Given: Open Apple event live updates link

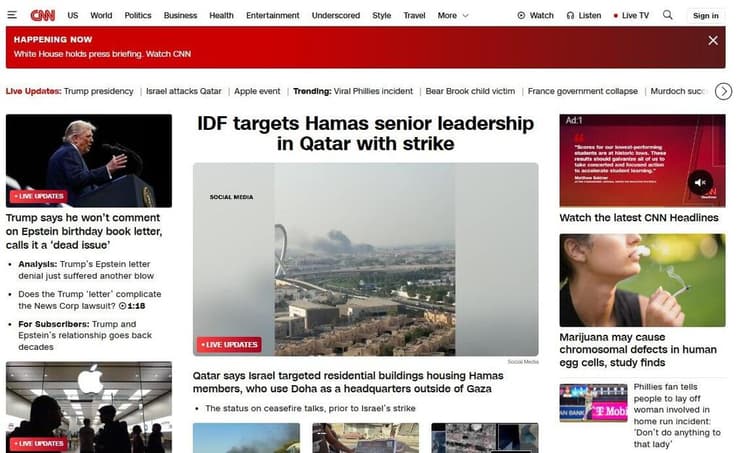Looking at the screenshot, I should (x=257, y=91).
